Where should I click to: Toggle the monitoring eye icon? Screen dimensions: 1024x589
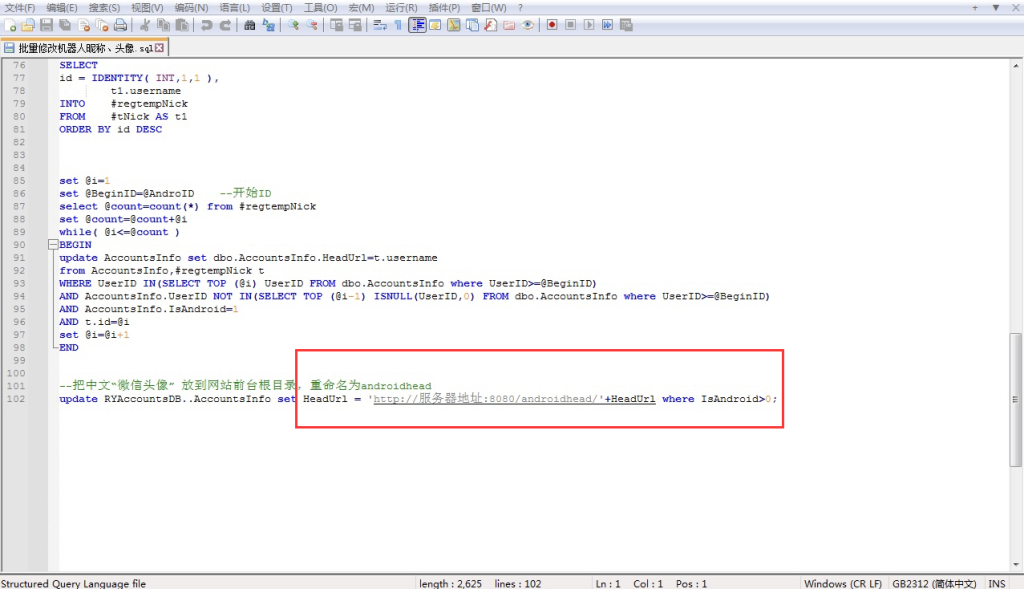pos(528,25)
